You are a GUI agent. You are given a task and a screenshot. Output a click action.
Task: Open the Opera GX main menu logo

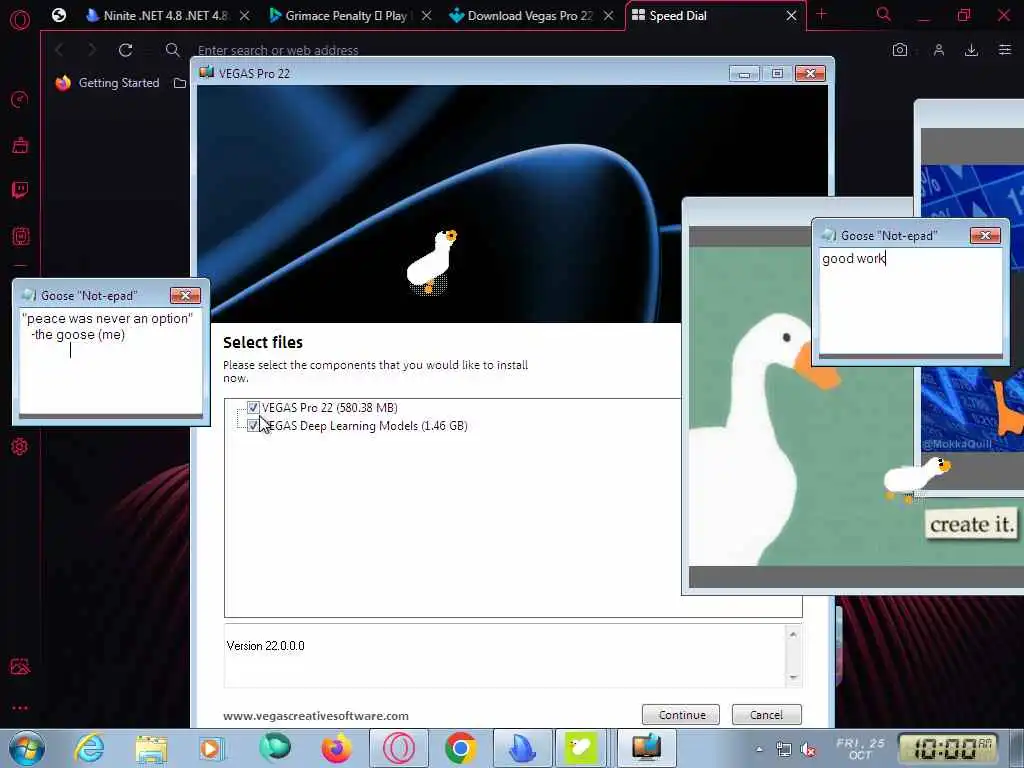20,20
